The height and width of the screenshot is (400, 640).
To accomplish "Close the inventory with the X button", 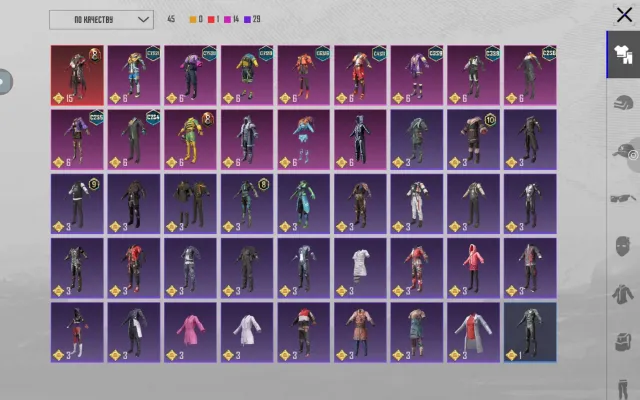I will tap(624, 15).
